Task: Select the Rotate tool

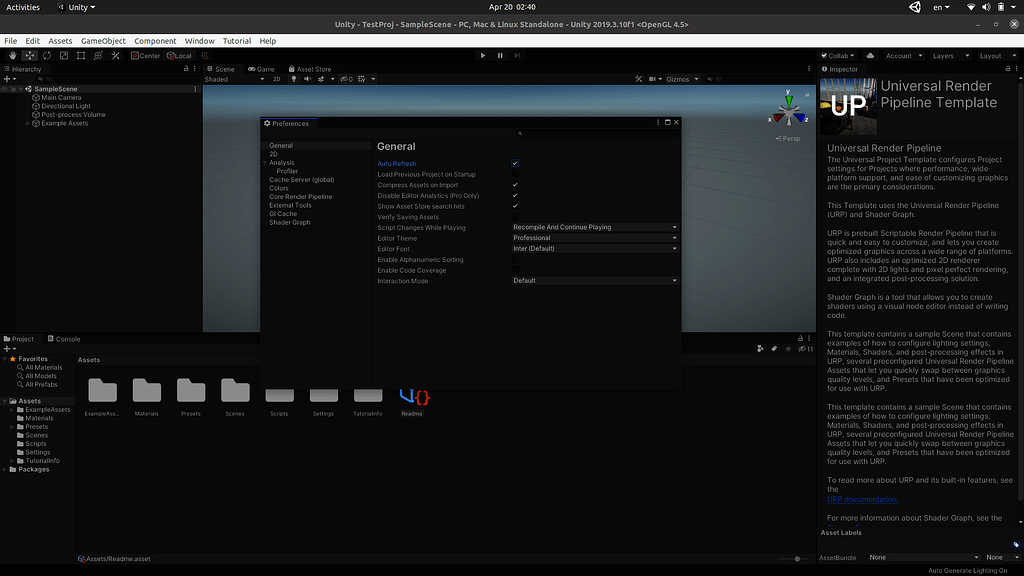Action: [46, 56]
